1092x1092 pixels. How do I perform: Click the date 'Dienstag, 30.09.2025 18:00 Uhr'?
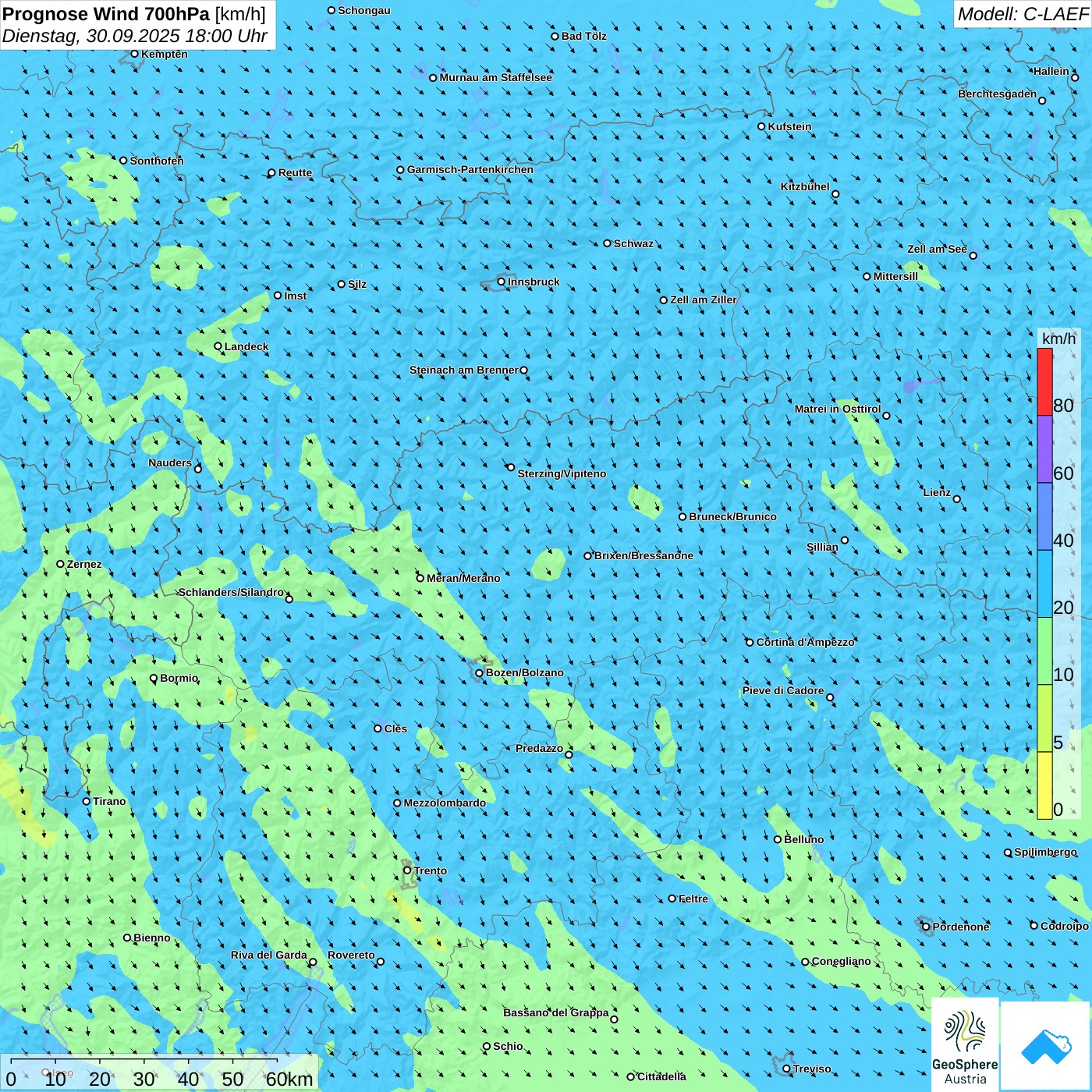pyautogui.click(x=135, y=36)
